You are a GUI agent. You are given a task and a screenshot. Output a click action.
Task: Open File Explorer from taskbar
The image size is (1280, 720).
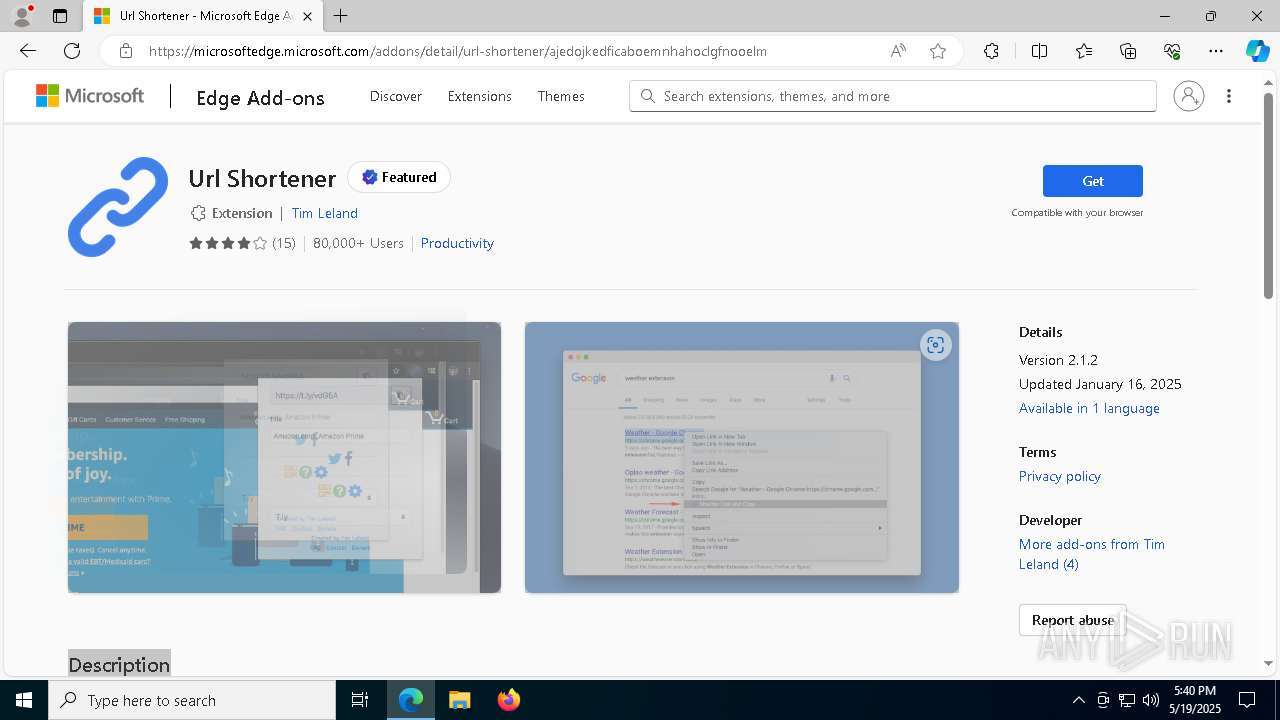coord(460,700)
